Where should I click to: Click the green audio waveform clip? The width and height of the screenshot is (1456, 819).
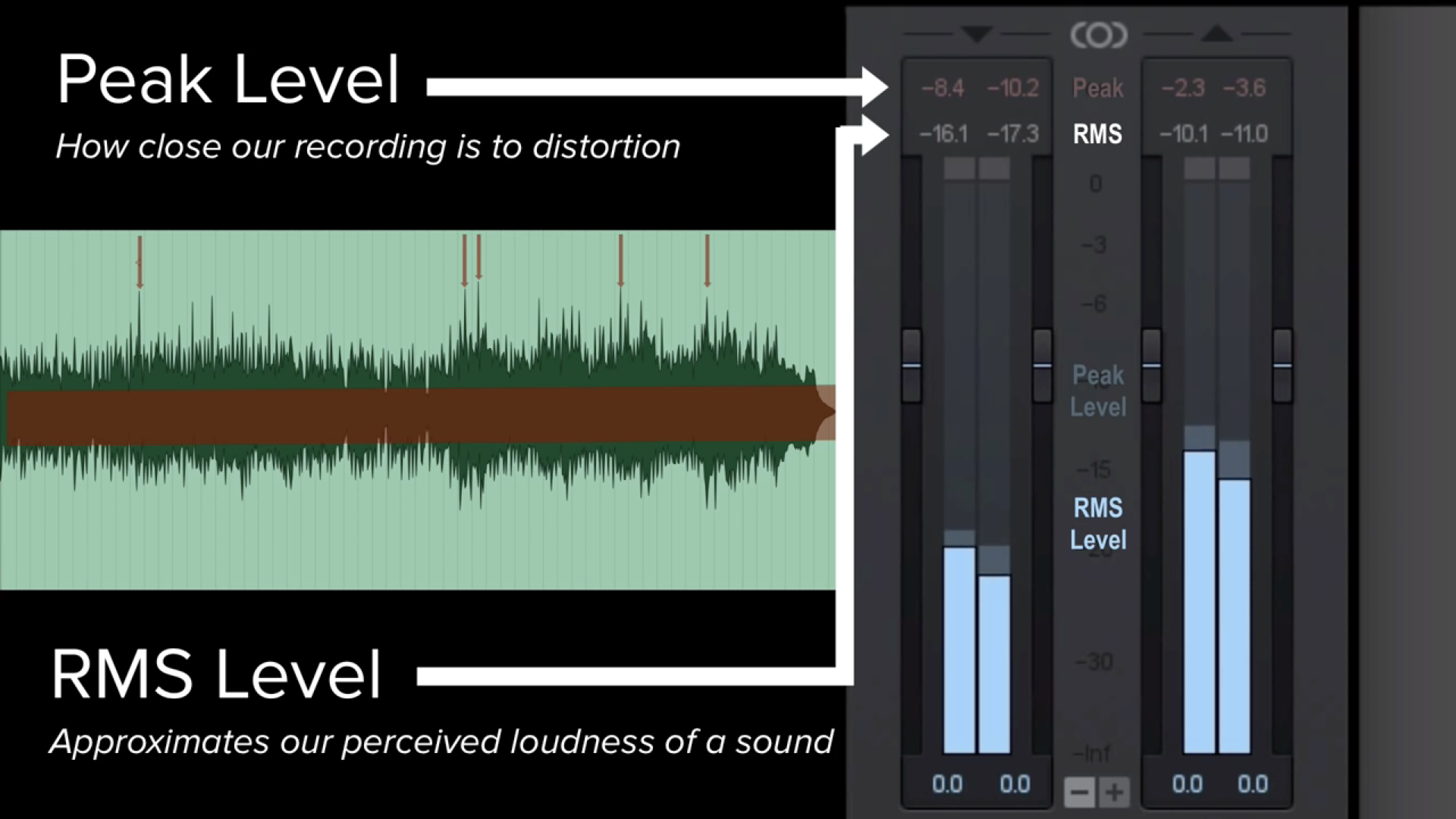418,409
